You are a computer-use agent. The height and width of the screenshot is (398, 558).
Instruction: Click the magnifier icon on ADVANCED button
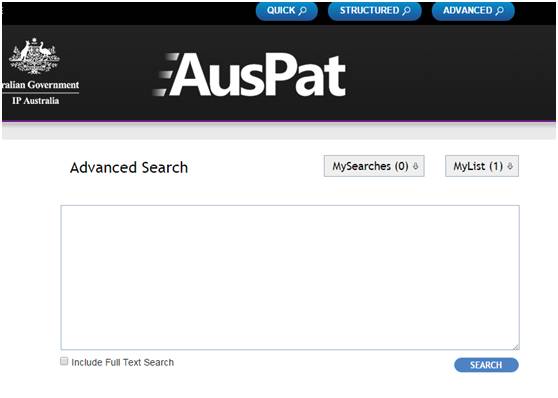click(x=500, y=11)
